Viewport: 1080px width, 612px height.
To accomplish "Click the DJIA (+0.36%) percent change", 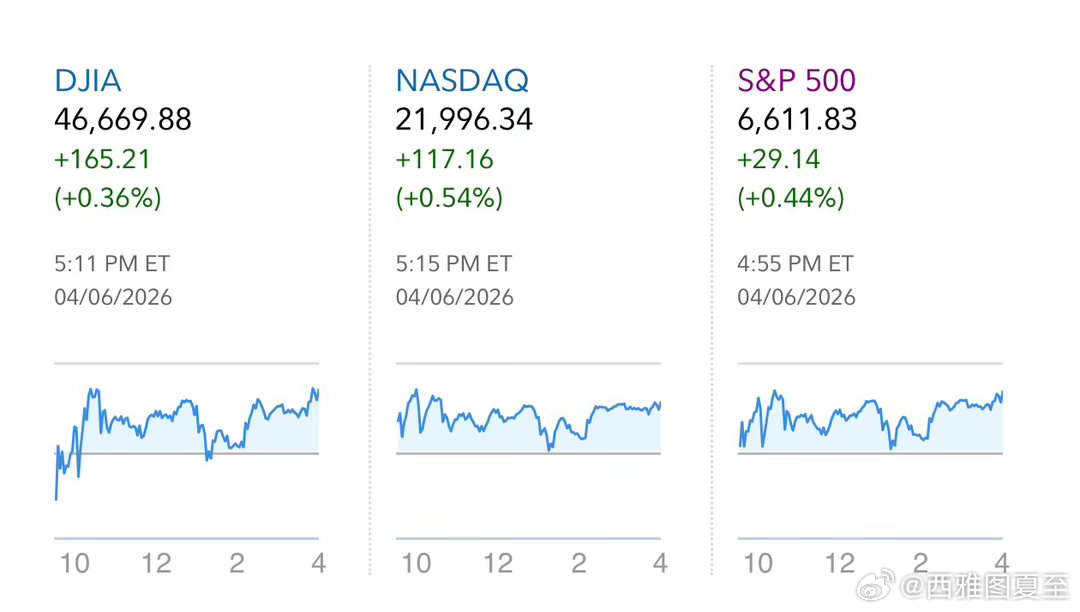I will 107,198.
